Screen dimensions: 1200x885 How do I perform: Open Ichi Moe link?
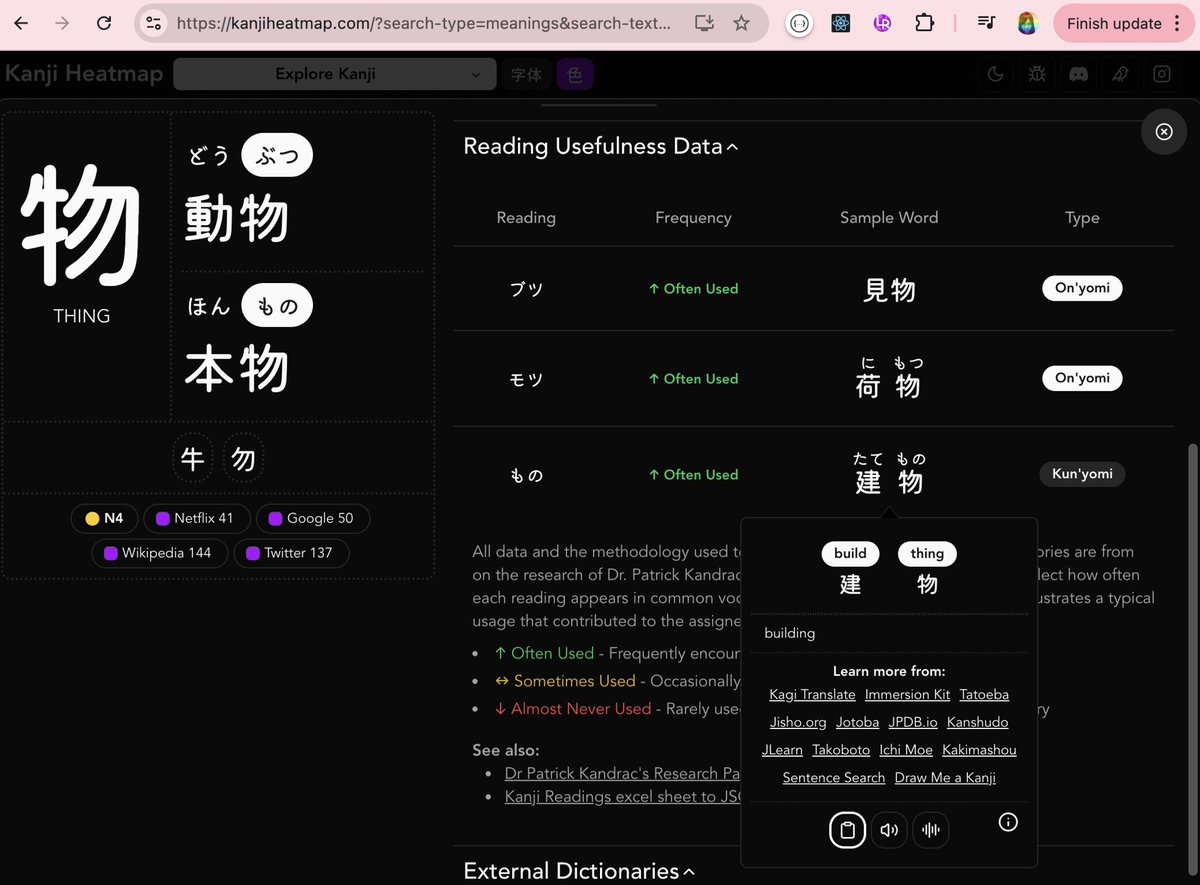(x=906, y=750)
